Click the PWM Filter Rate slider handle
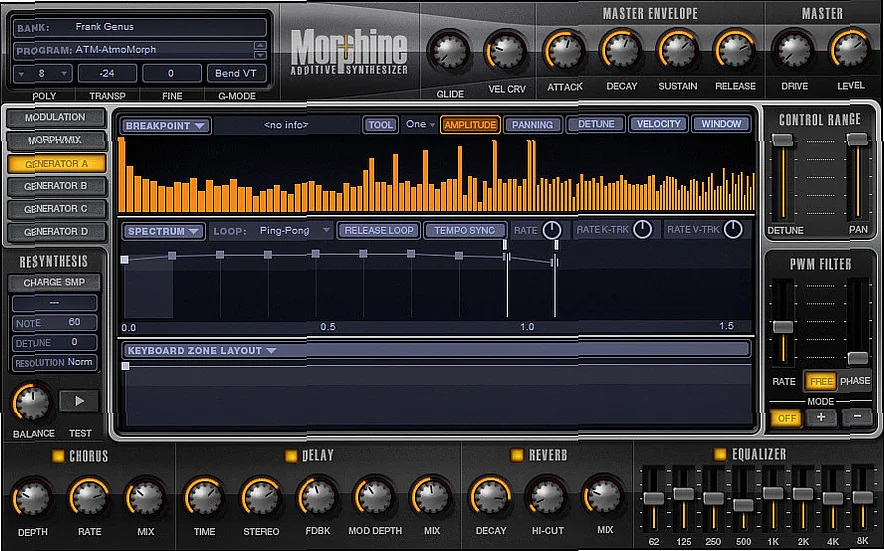The image size is (884, 551). point(783,327)
